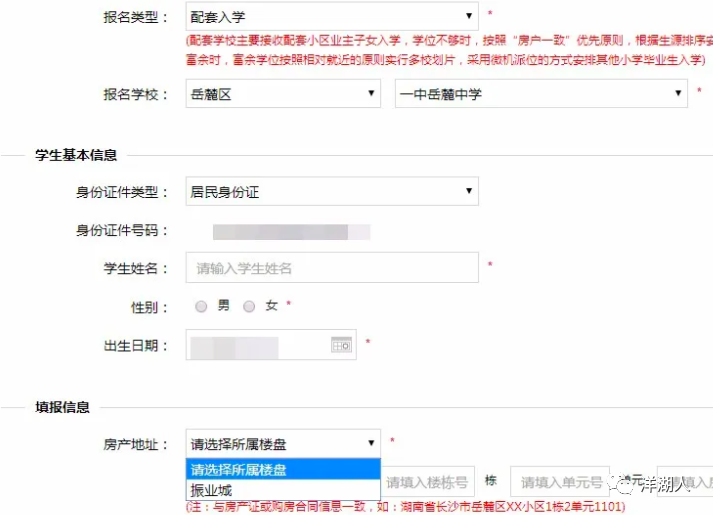
Task: Click the 请输入学生姓名 name field
Action: coord(332,268)
